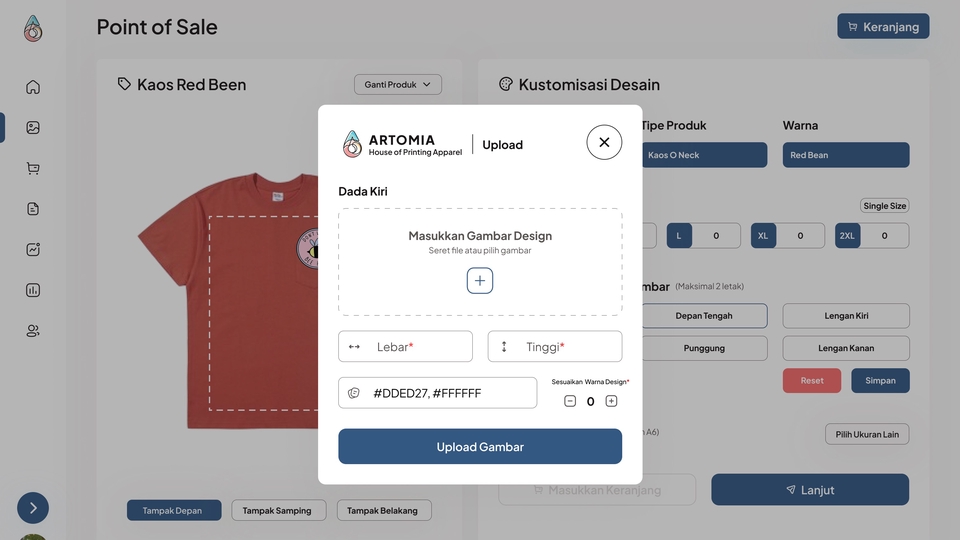Screen dimensions: 960x540
Task: Select Punggung placement option
Action: click(704, 348)
